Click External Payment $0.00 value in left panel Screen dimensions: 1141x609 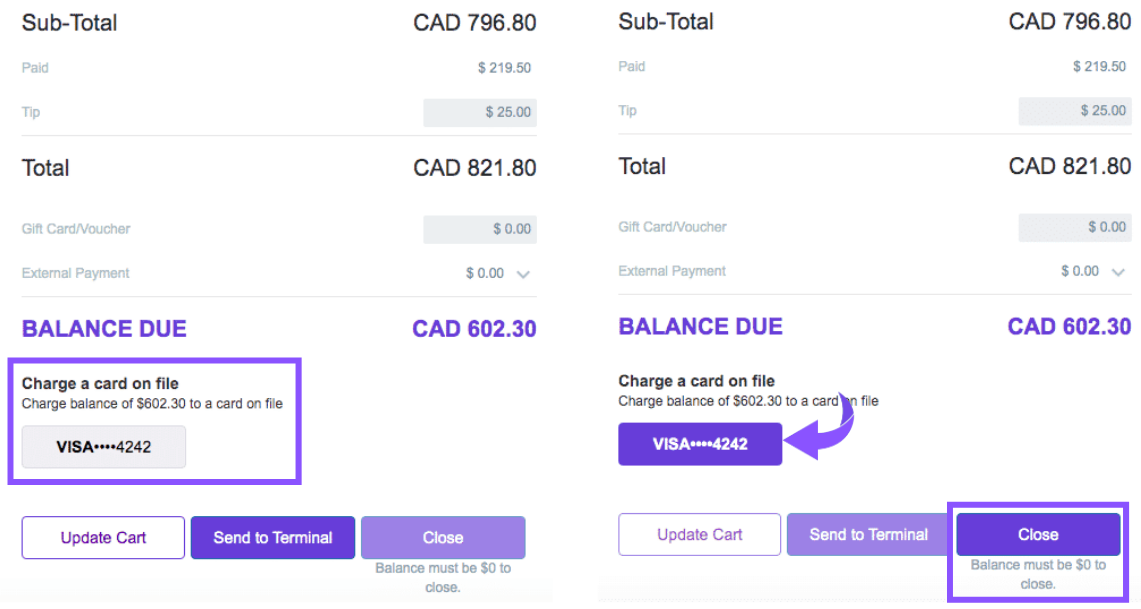click(x=485, y=273)
